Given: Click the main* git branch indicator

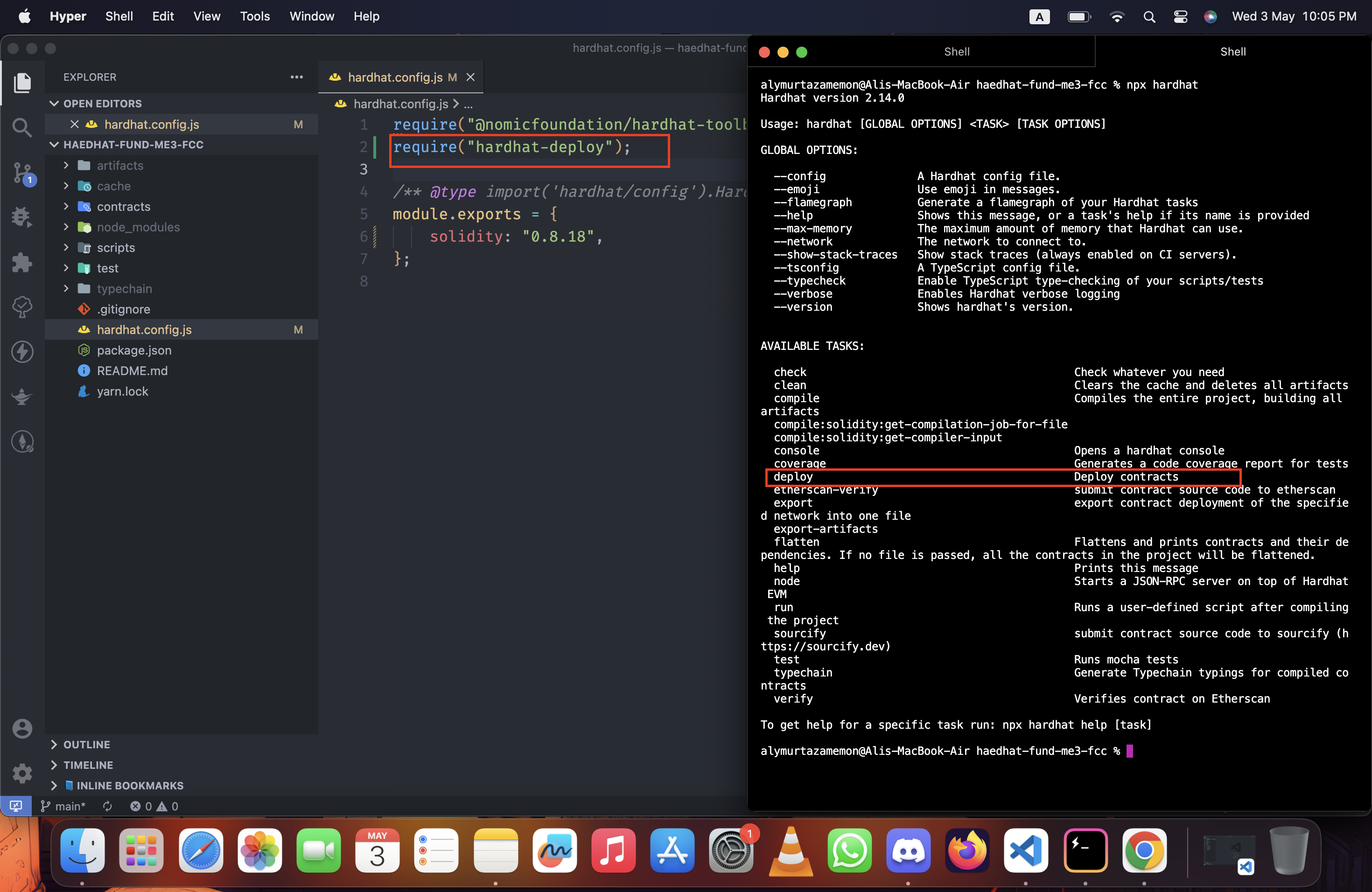Looking at the screenshot, I should point(63,806).
